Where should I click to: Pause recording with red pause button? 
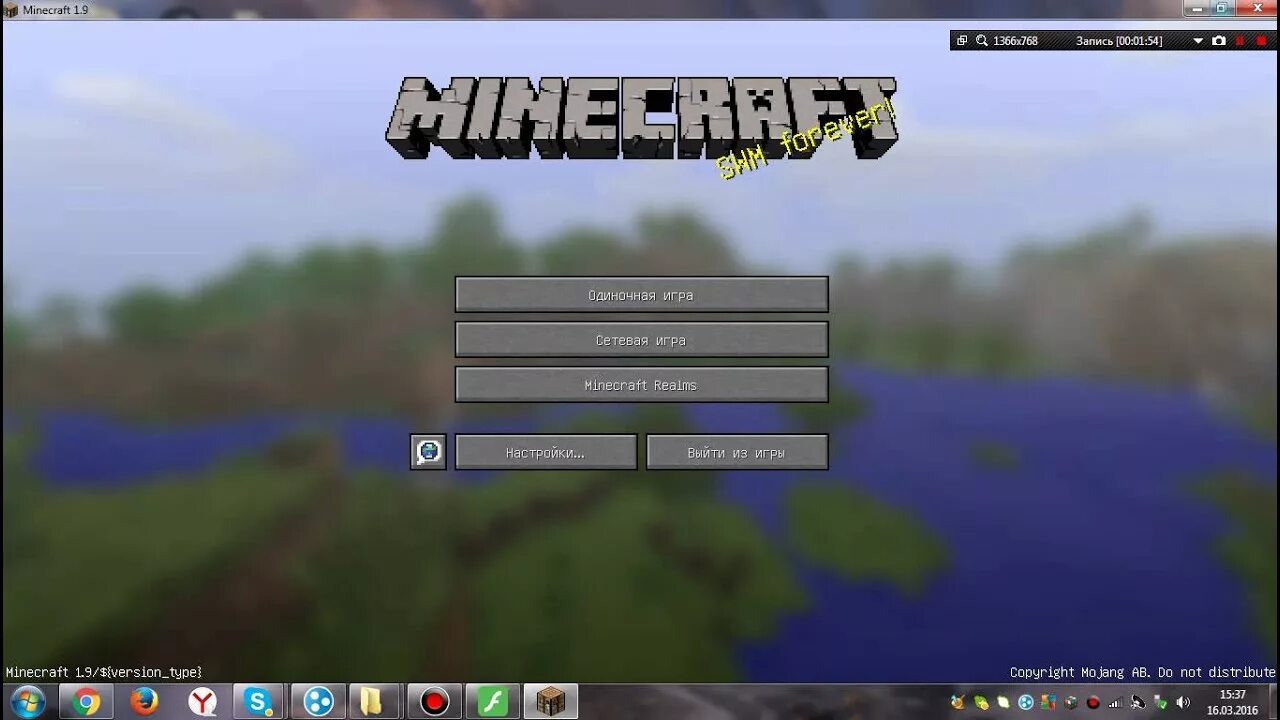(1240, 41)
